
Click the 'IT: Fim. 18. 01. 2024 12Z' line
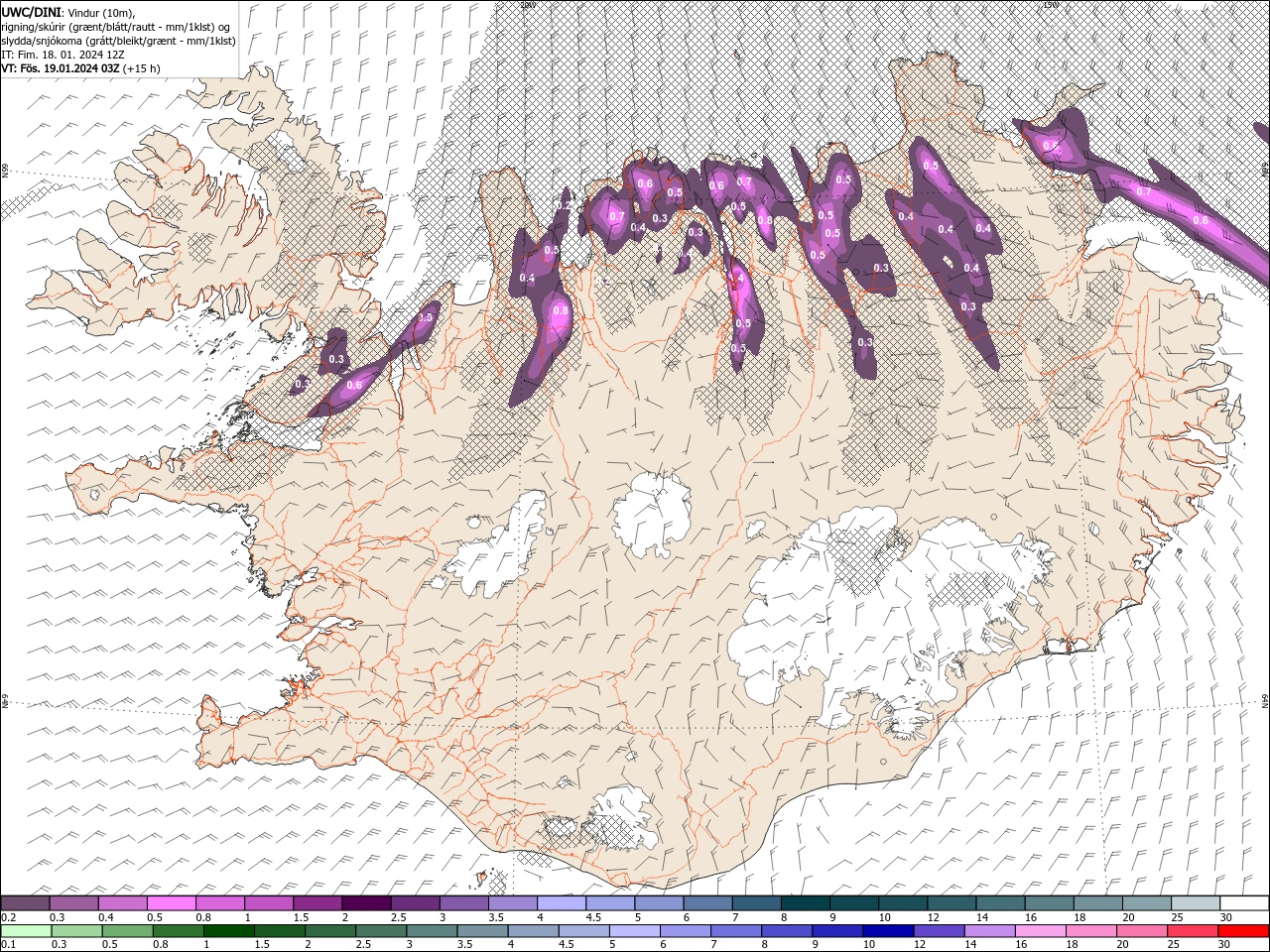tap(63, 55)
